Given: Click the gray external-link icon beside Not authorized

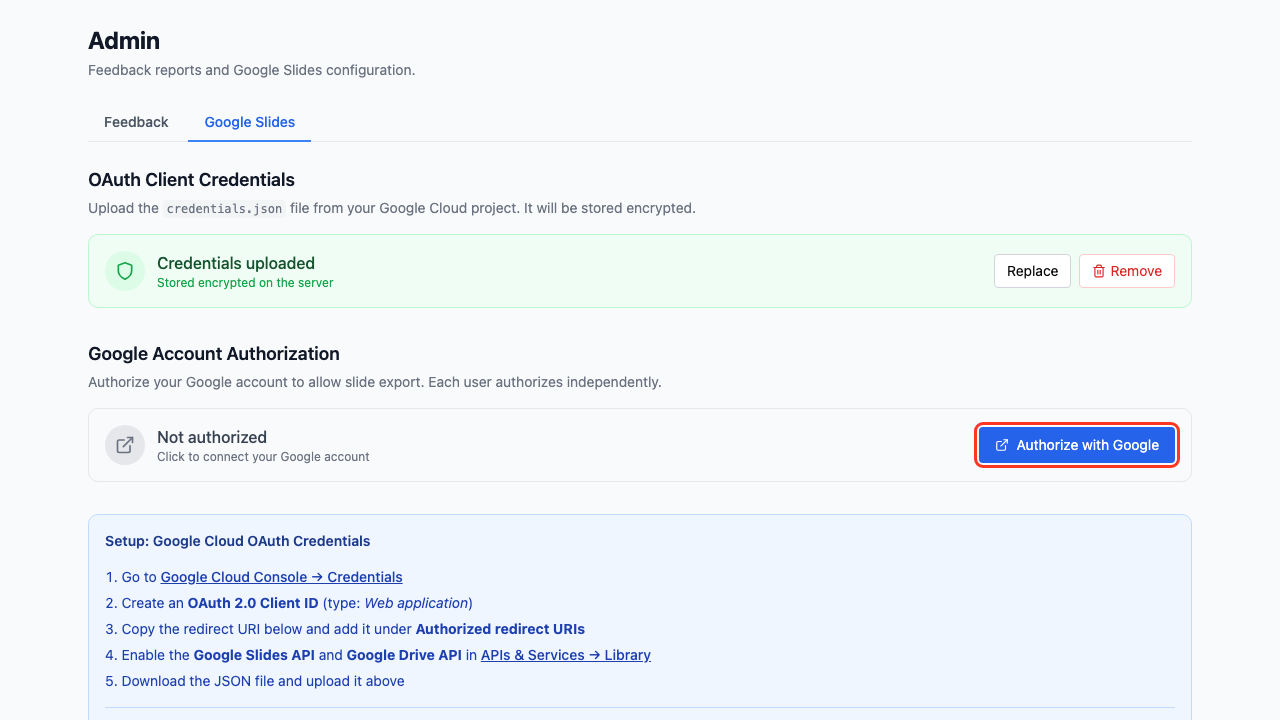Looking at the screenshot, I should click(125, 445).
